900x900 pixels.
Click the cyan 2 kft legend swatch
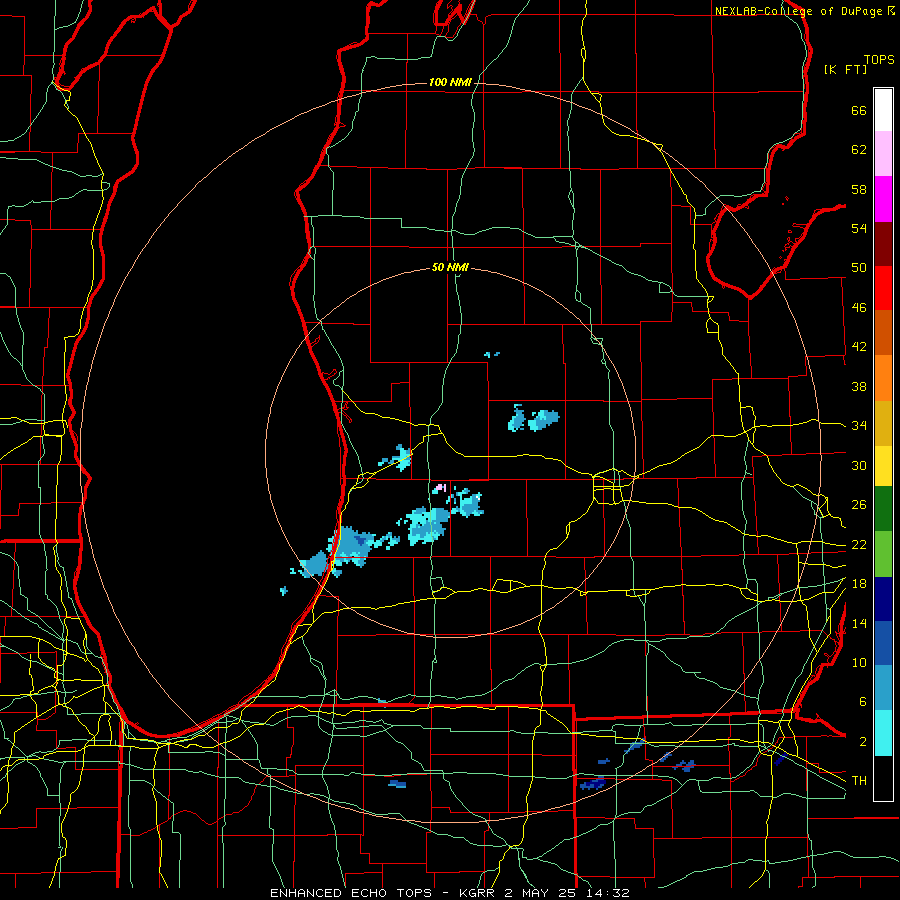[x=883, y=733]
